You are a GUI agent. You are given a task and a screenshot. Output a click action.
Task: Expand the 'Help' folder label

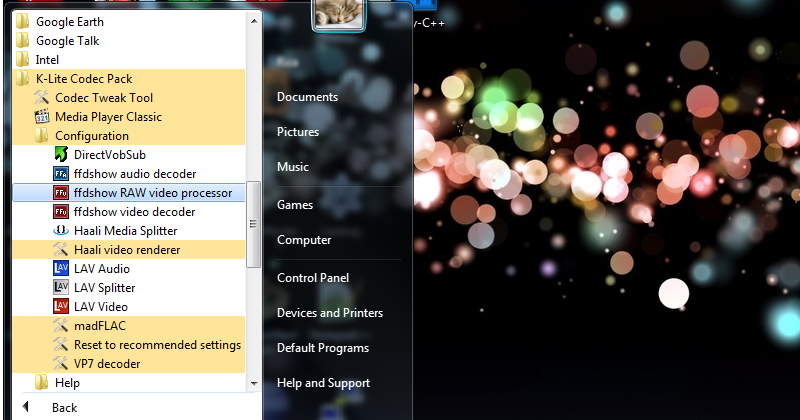[67, 383]
